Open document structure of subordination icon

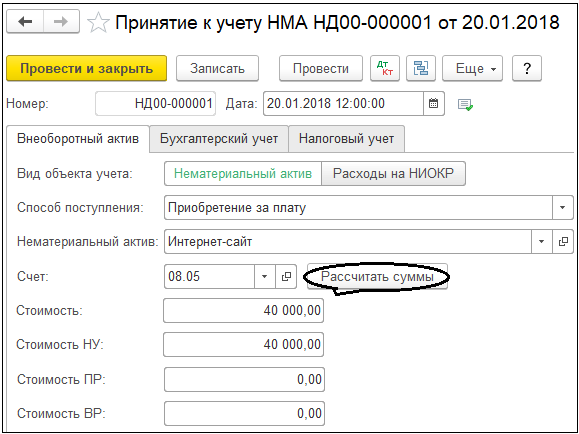pos(421,68)
